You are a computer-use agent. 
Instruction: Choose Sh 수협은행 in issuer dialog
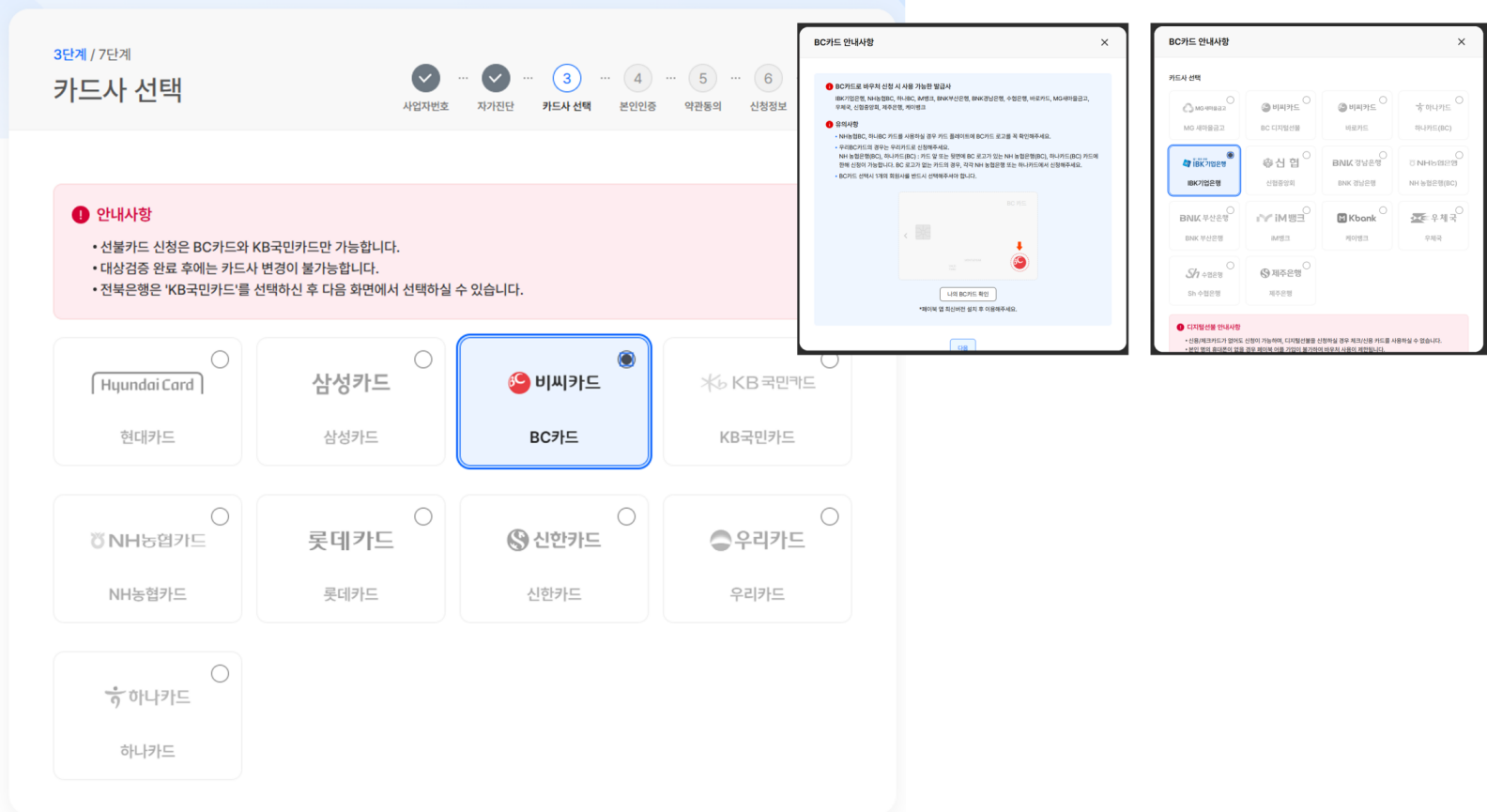(x=1203, y=281)
